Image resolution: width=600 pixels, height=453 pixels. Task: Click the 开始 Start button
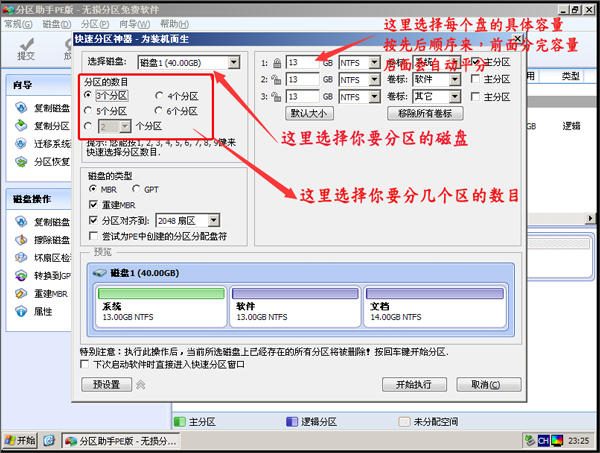(x=20, y=441)
